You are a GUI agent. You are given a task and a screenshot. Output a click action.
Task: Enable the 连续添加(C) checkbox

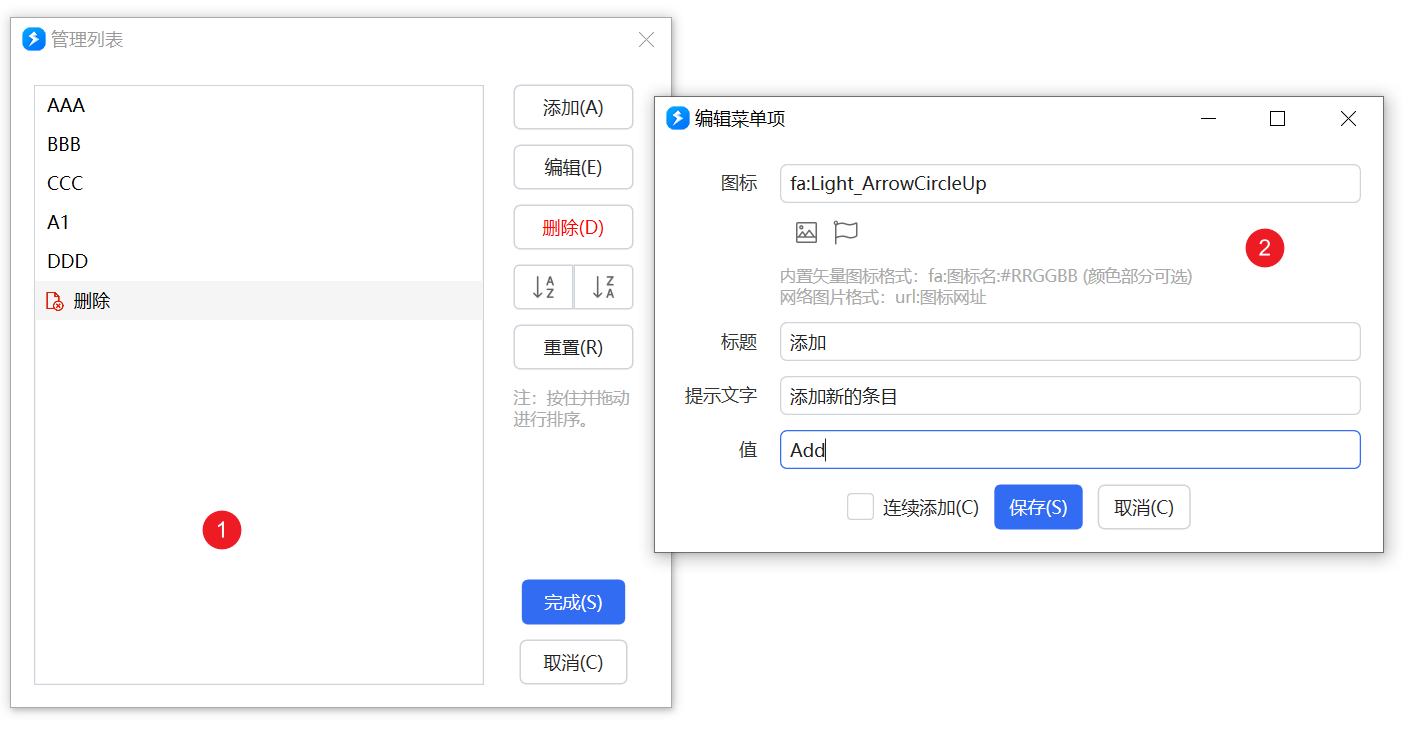[x=860, y=507]
